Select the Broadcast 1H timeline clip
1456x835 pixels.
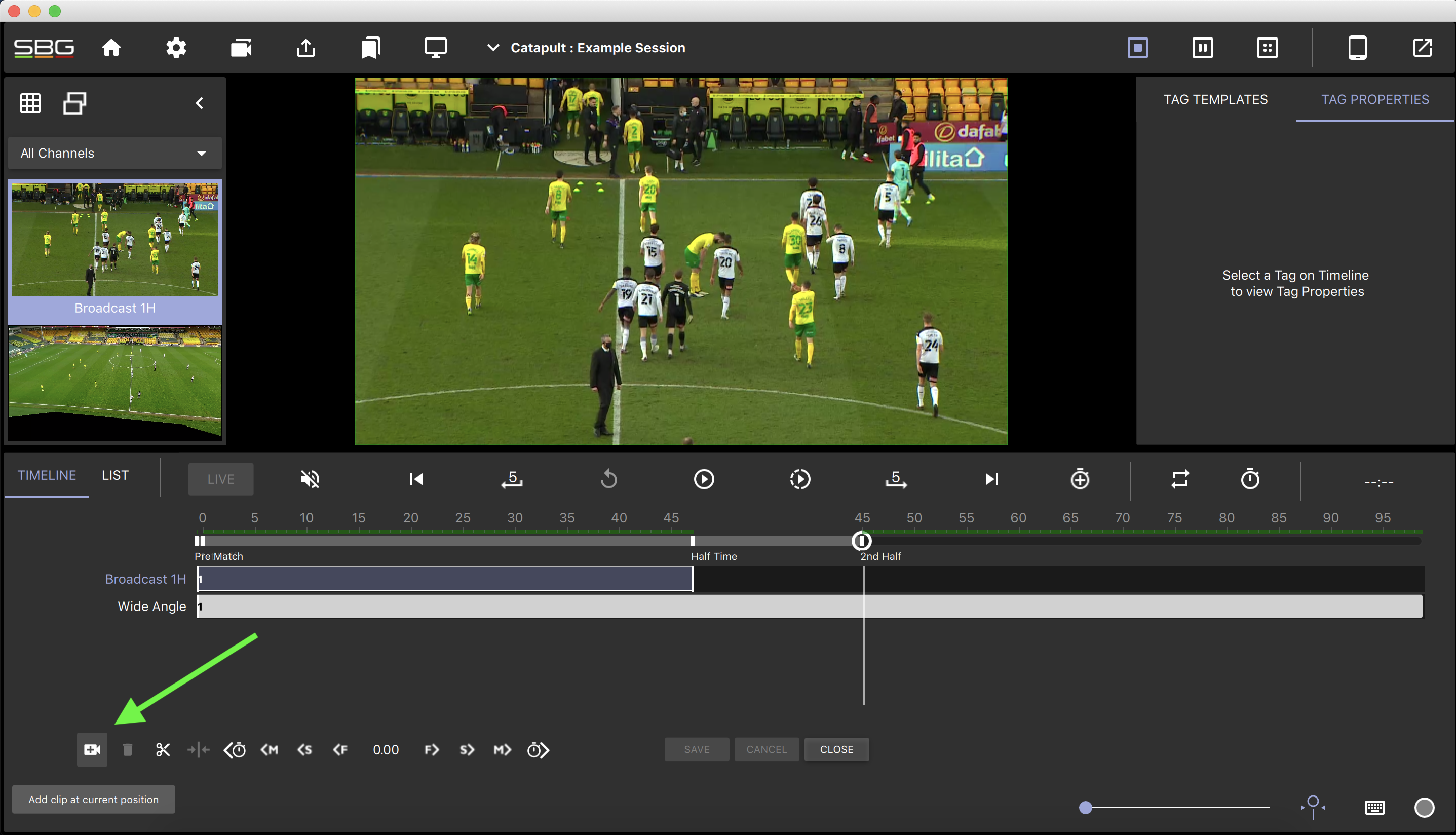click(445, 579)
